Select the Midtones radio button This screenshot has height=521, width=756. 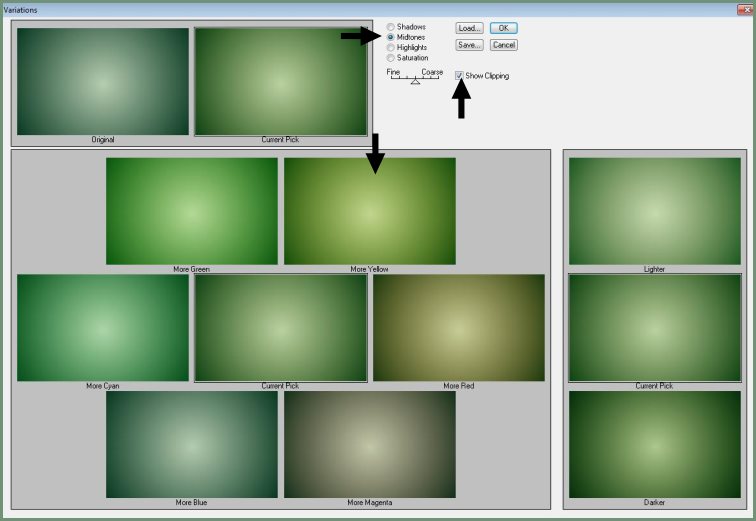pos(390,37)
